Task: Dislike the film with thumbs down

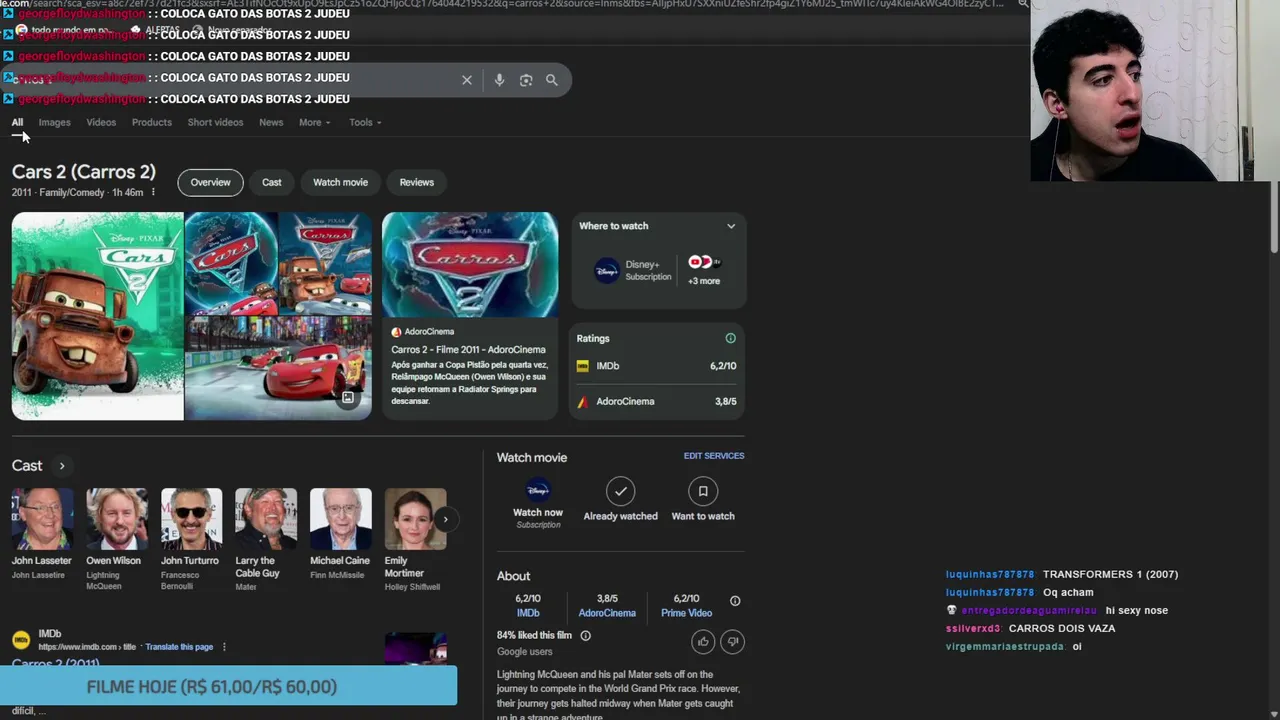Action: [732, 641]
